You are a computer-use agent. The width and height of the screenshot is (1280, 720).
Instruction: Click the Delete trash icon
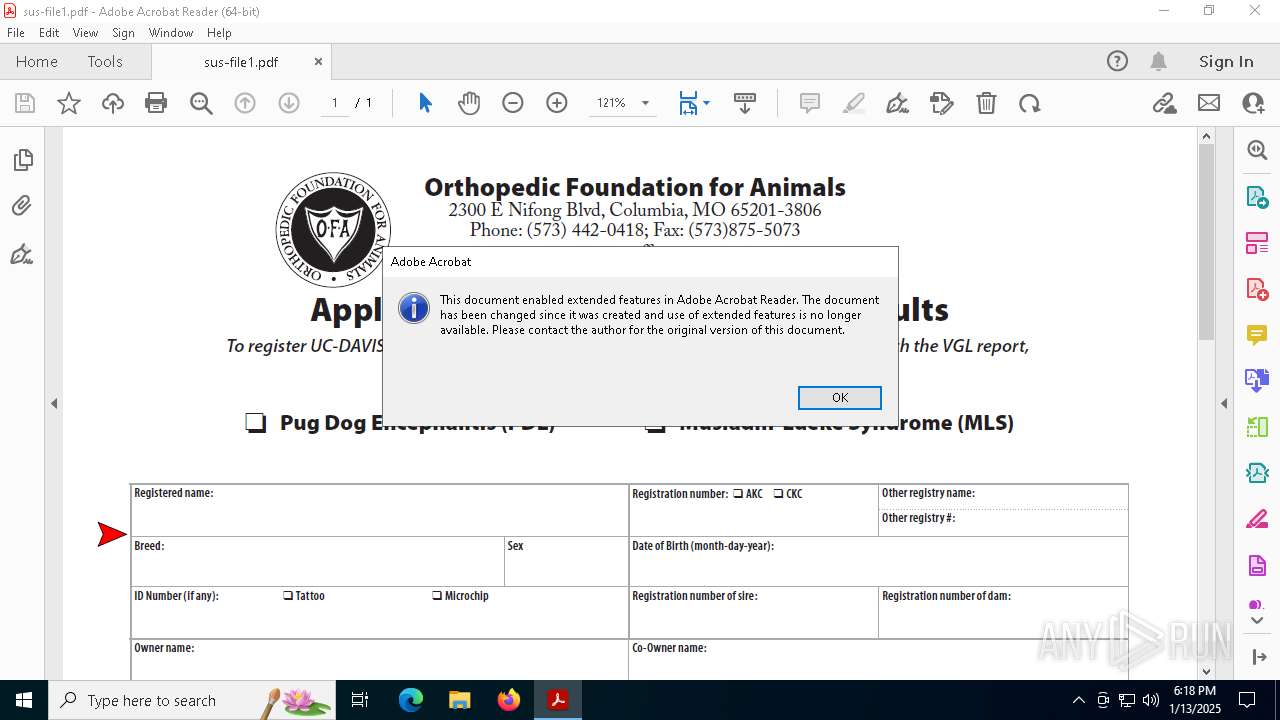point(986,103)
